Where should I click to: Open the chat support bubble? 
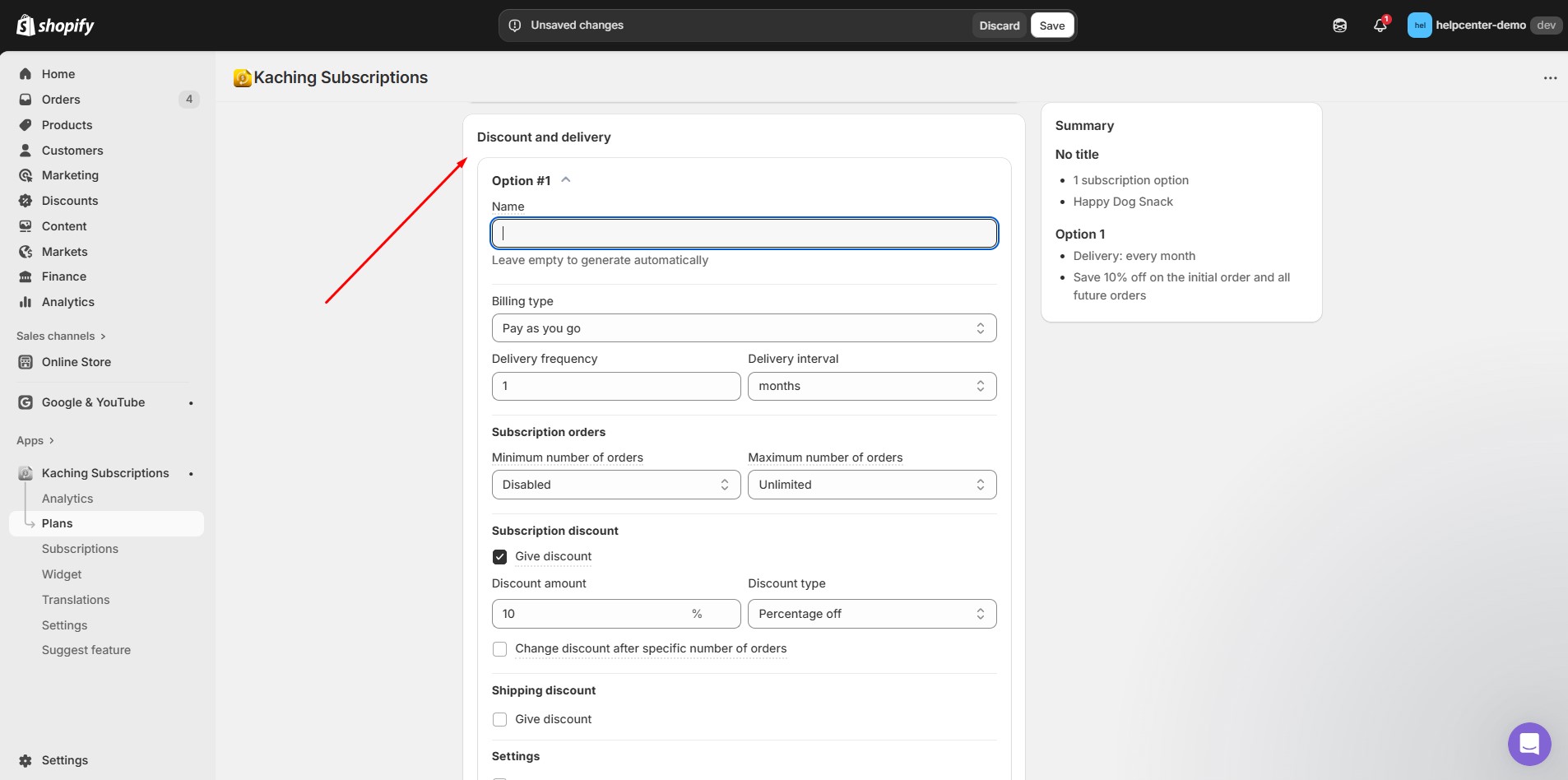point(1529,744)
